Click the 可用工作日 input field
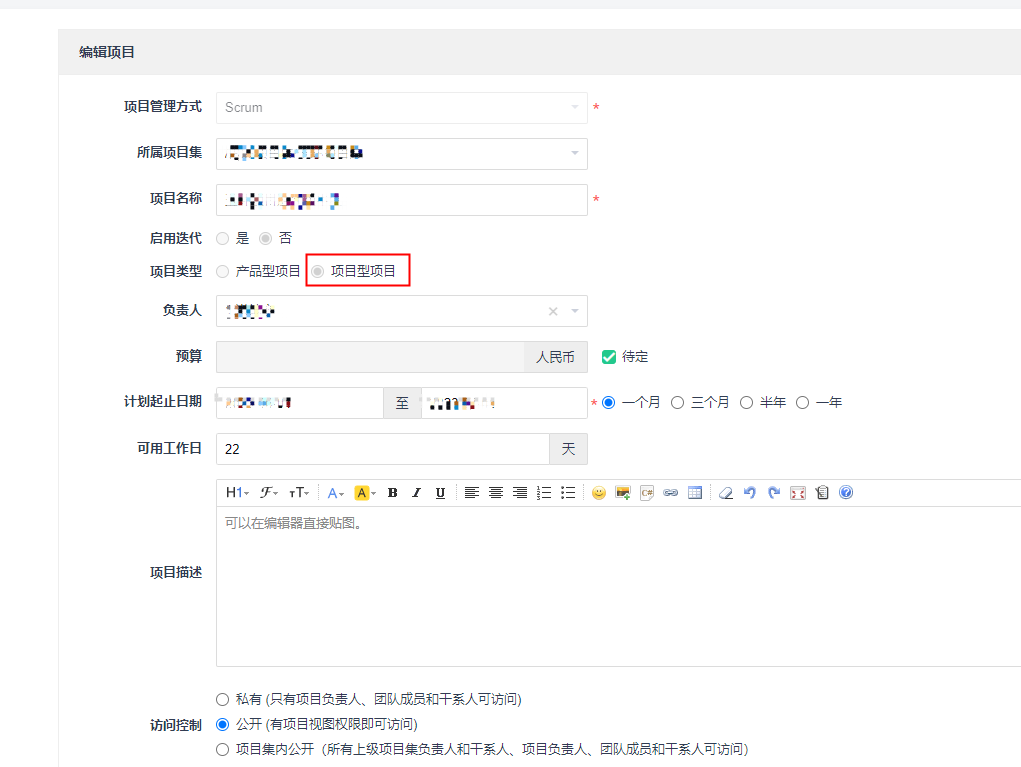1021x767 pixels. [x=383, y=449]
